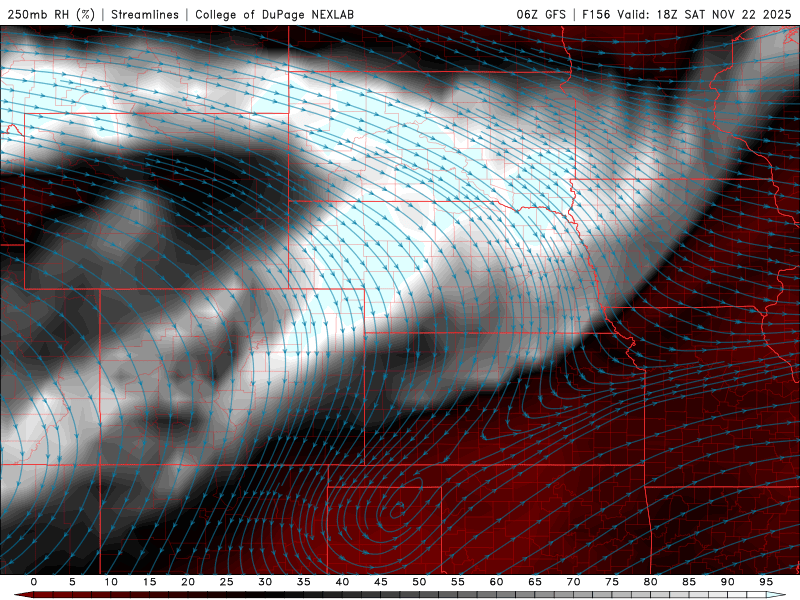
Task: Click the colorbar label "65"
Action: point(535,582)
